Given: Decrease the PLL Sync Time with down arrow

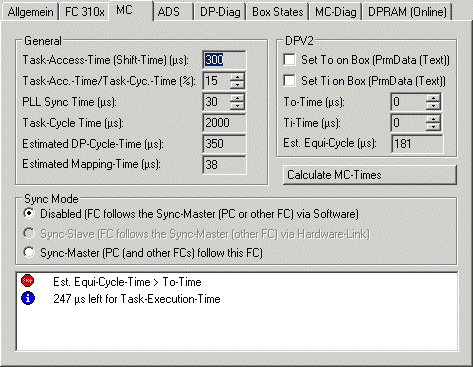Looking at the screenshot, I should coord(237,106).
